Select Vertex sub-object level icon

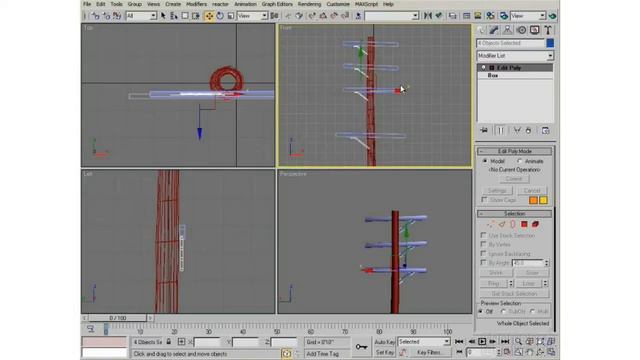(x=491, y=224)
